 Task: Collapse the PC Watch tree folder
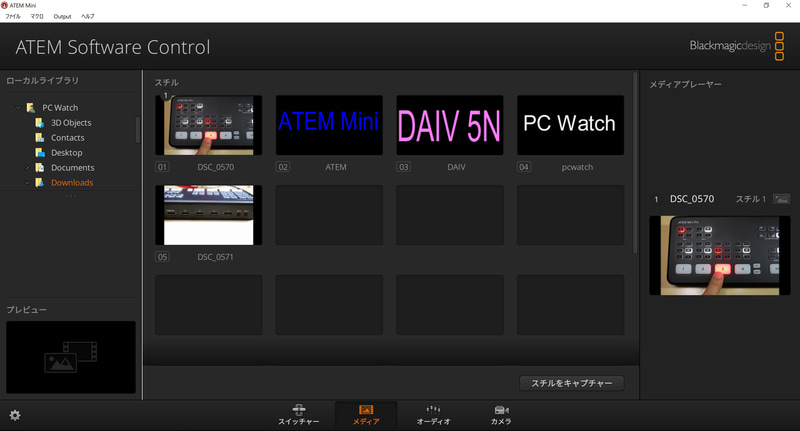click(x=18, y=108)
